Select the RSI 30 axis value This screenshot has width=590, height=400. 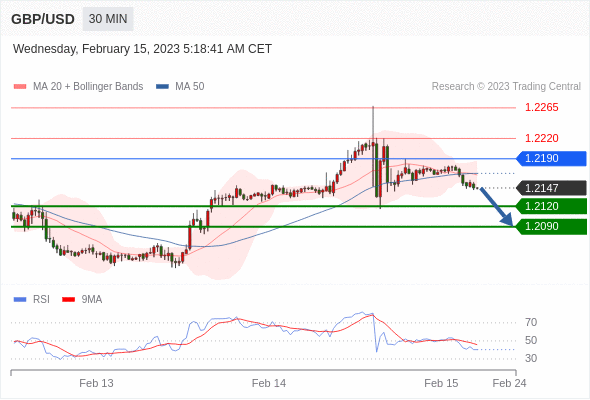[531, 358]
